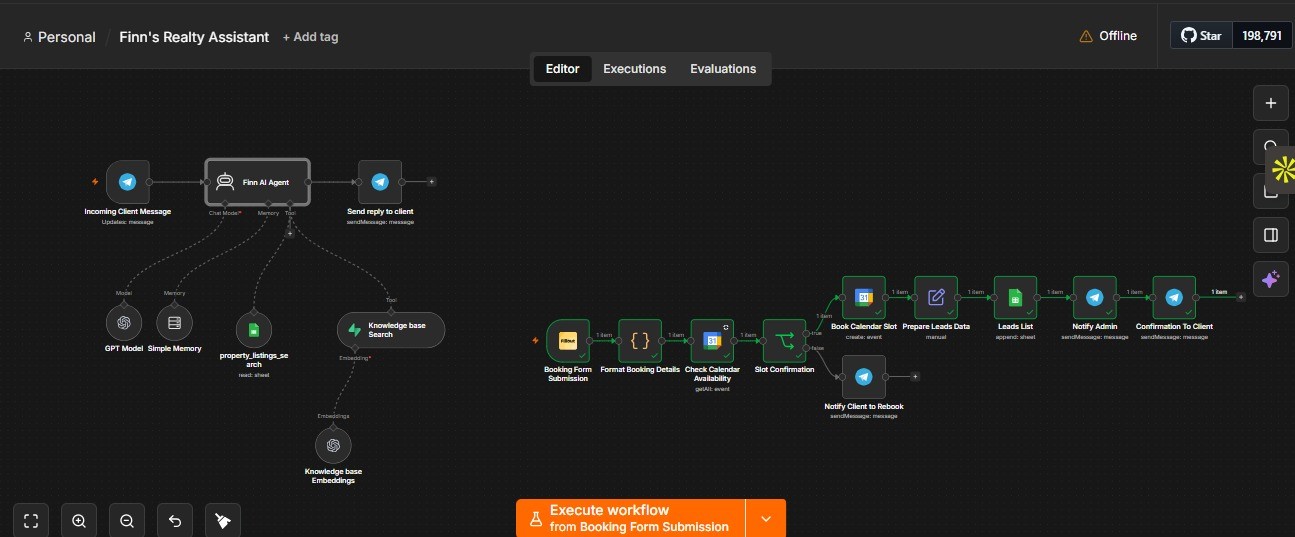This screenshot has width=1295, height=537.
Task: Open the property_listings_search sheet node
Action: click(x=254, y=330)
